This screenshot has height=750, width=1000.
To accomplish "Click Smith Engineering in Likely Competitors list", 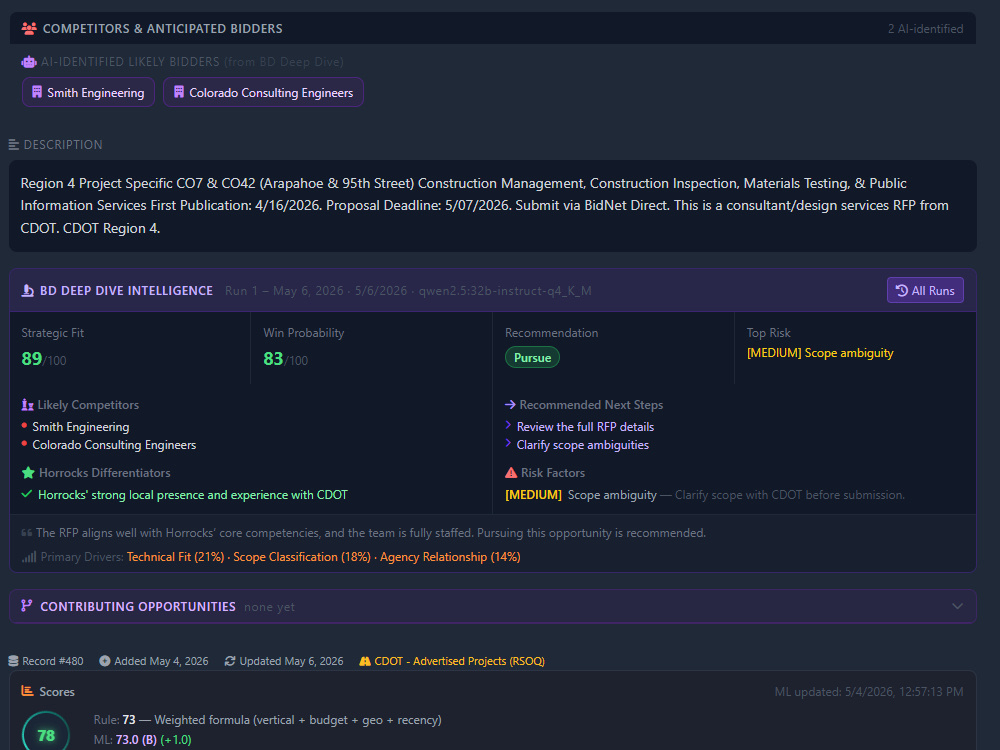I will coord(80,427).
